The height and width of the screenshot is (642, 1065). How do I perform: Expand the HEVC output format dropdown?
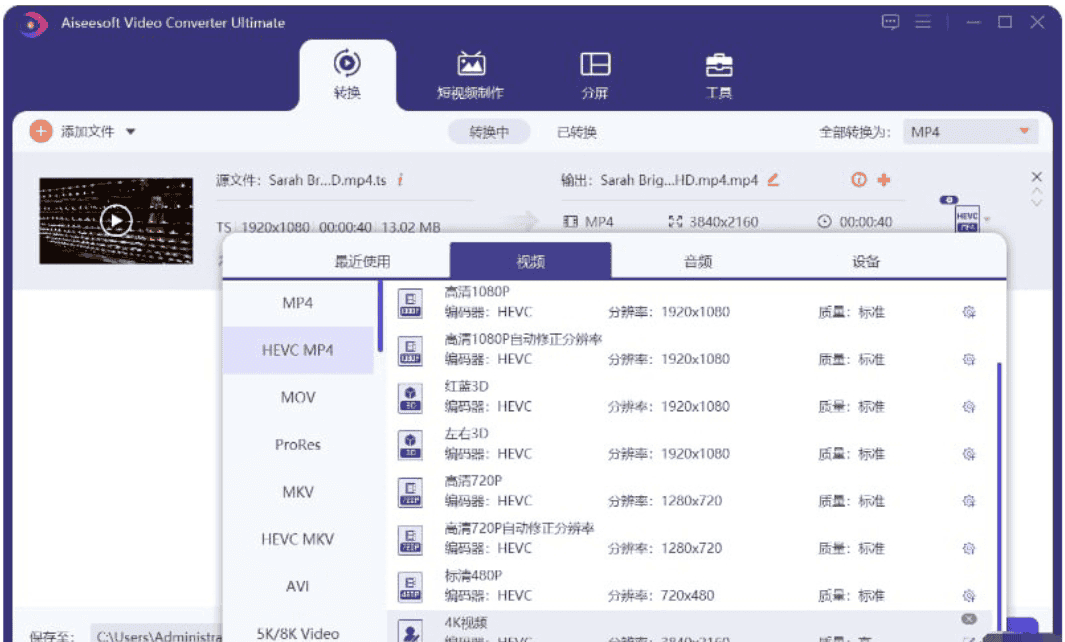click(x=988, y=219)
